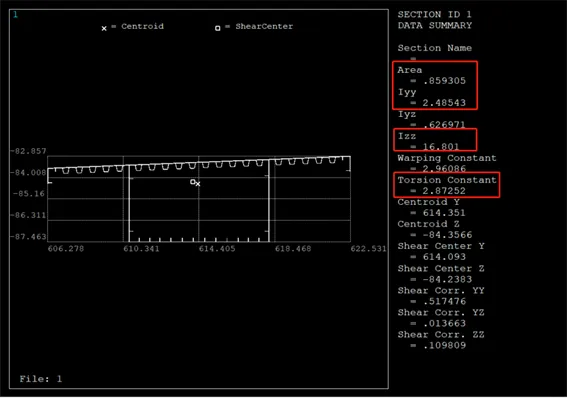567x398 pixels.
Task: Click the shear center square marker in the plot
Action: tap(193, 181)
